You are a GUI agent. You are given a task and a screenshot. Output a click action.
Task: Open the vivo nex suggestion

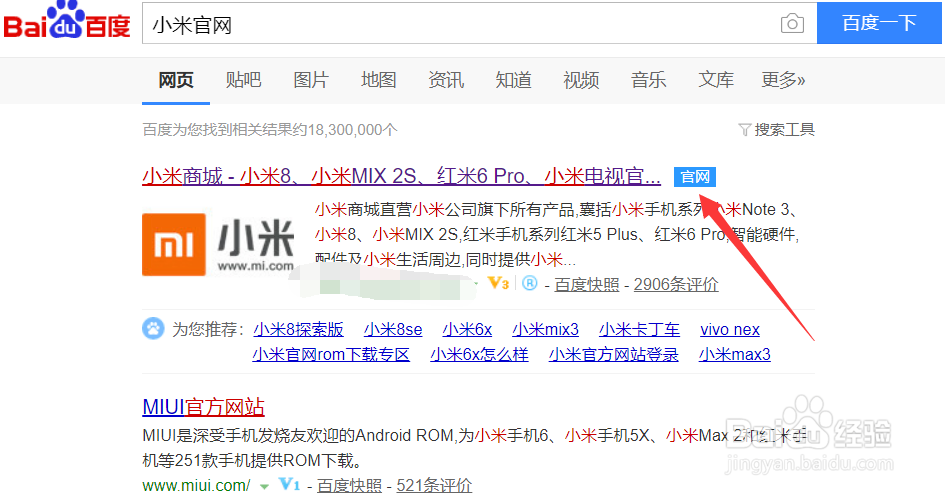click(x=730, y=330)
